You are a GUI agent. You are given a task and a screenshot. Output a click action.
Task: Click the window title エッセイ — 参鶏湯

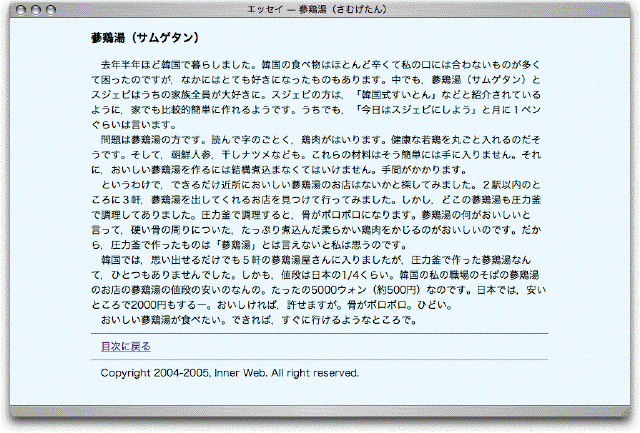319,8
